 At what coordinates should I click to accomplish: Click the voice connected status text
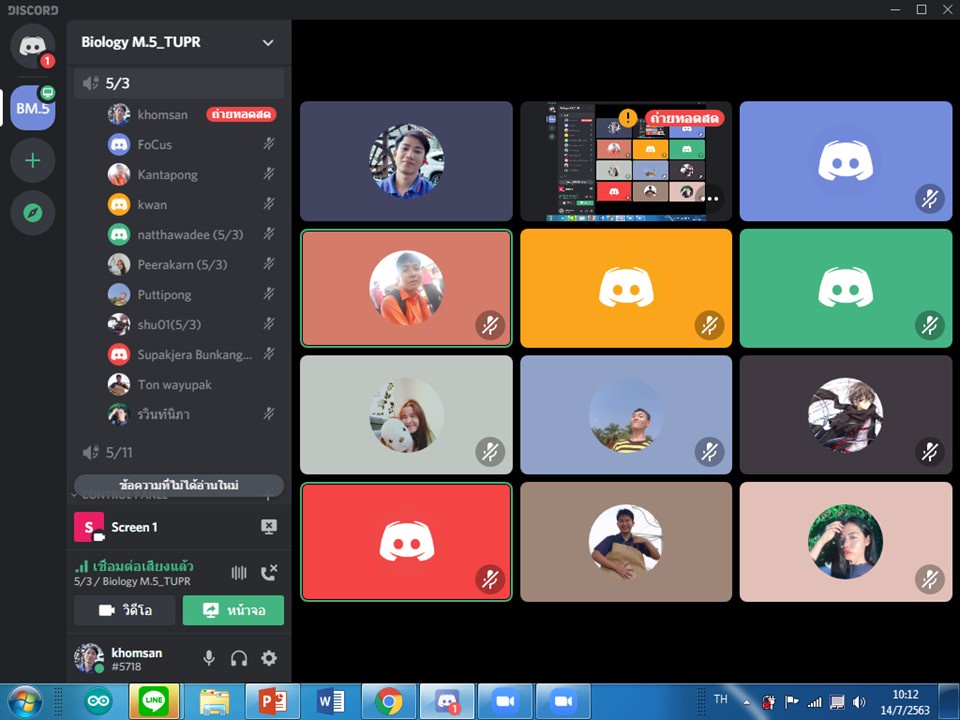(143, 566)
